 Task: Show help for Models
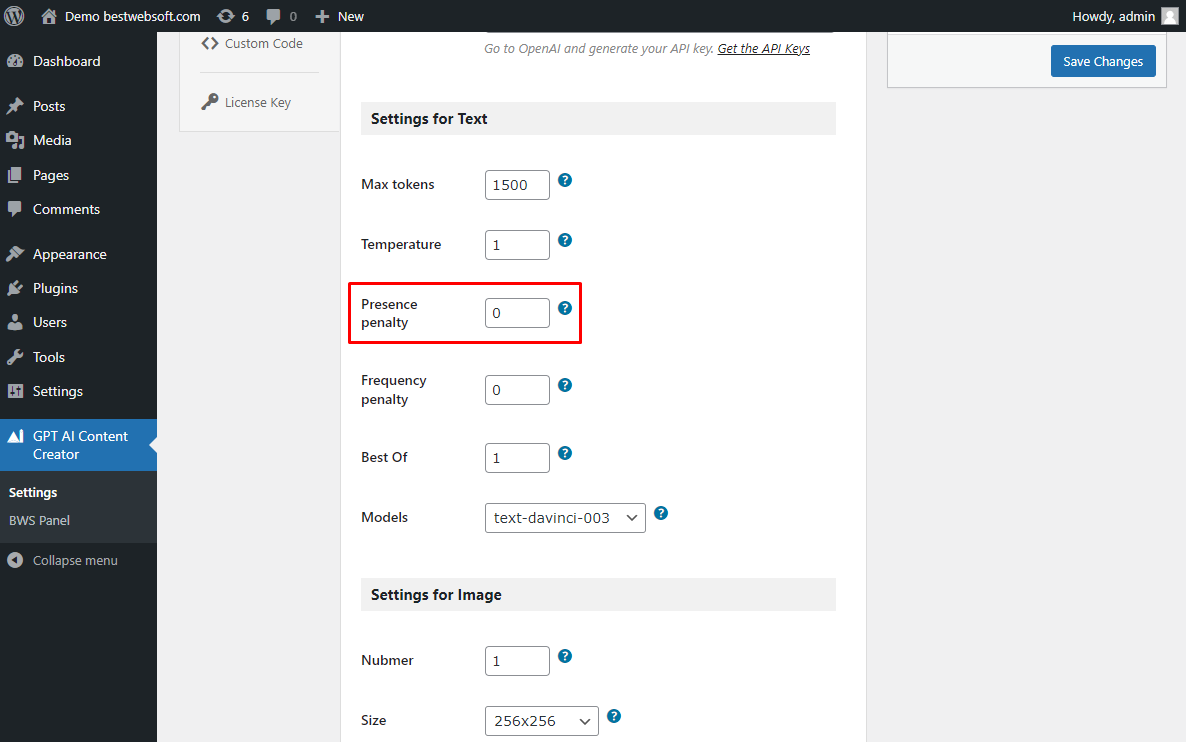coord(661,513)
